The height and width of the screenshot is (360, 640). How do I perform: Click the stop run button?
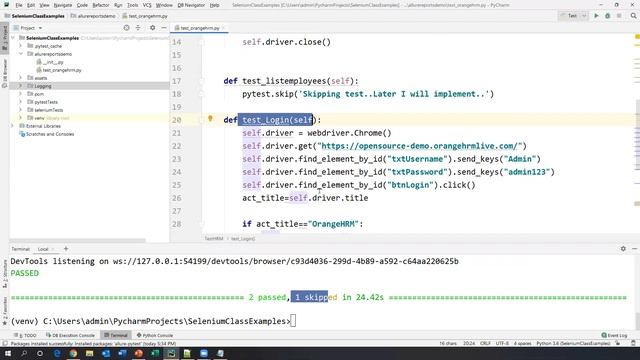pyautogui.click(x=619, y=16)
